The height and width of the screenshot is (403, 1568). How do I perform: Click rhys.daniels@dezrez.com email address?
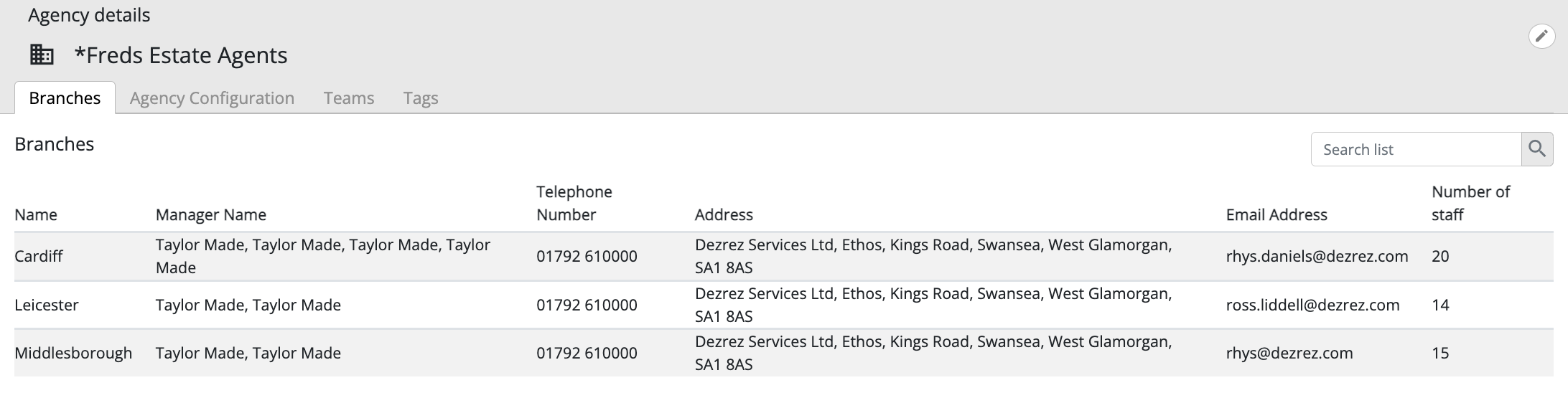pyautogui.click(x=1317, y=256)
